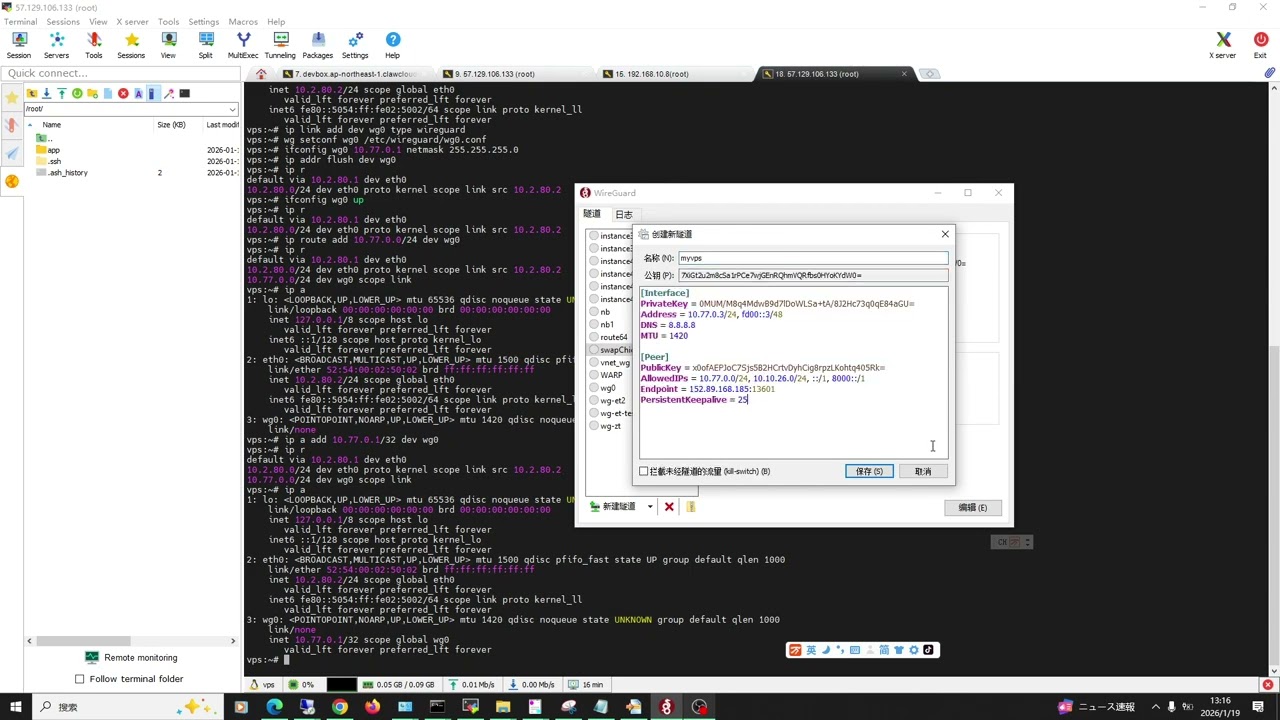Screen dimensions: 1280x720
Task: Start the X server icon
Action: tap(1223, 45)
